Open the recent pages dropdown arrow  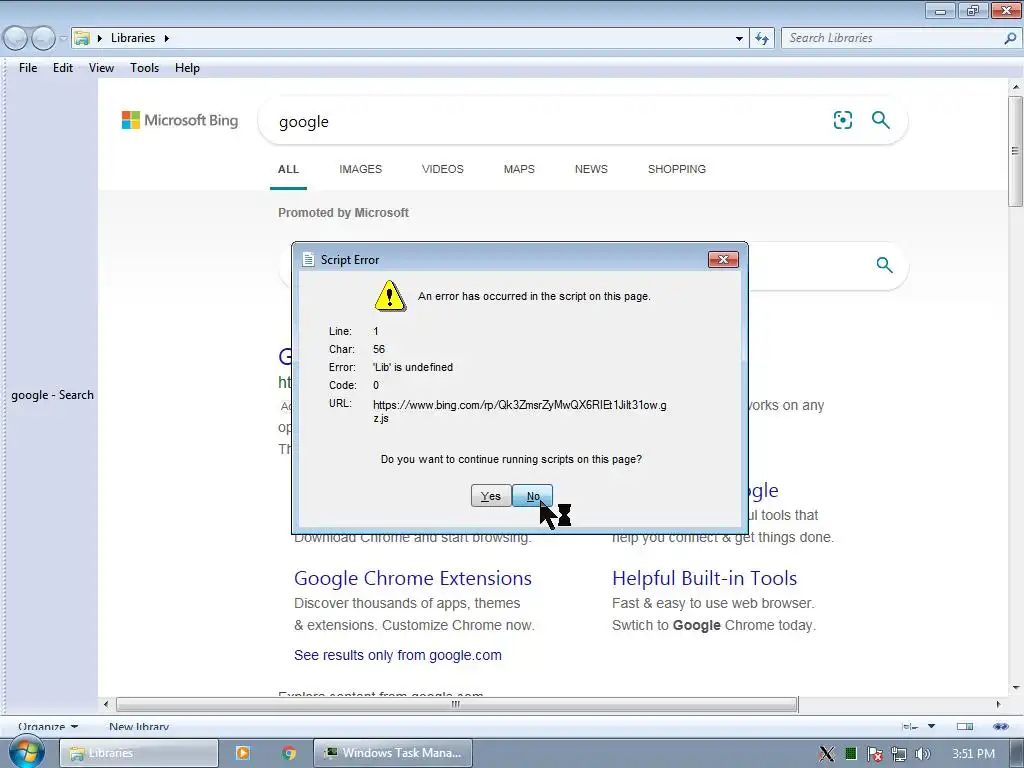click(63, 39)
